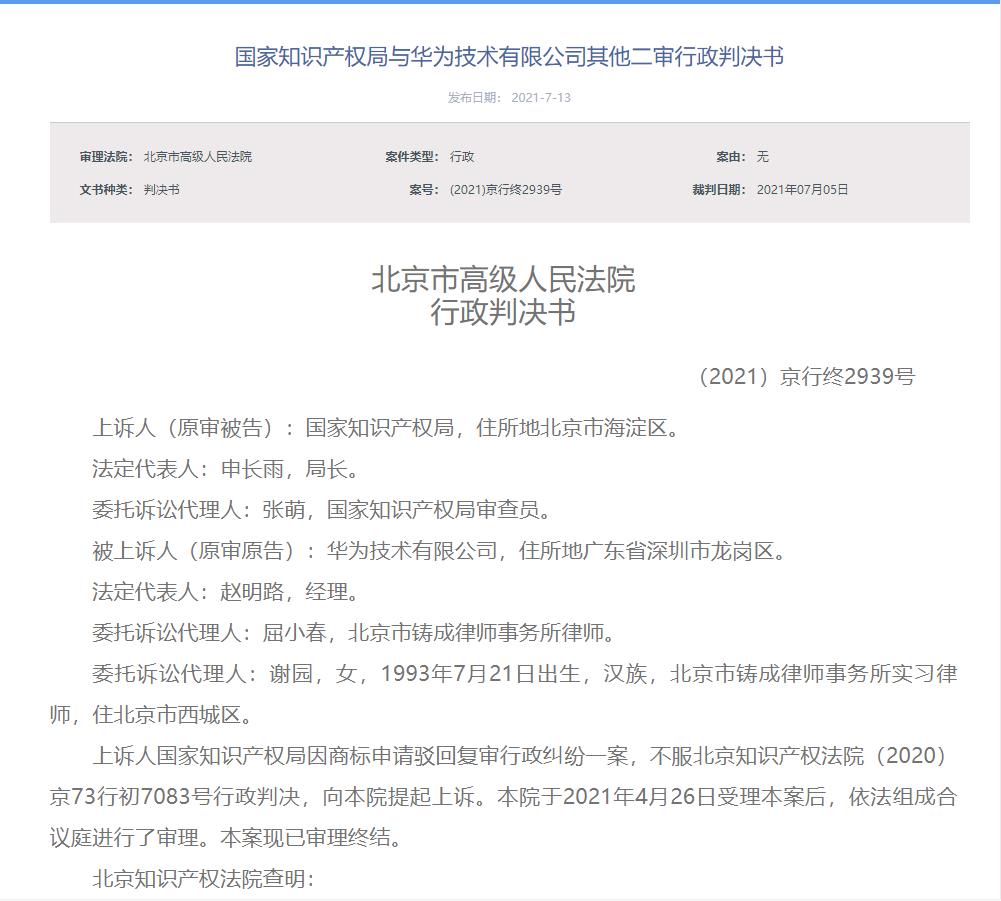Click the line 师，住北京市西城区

click(151, 715)
